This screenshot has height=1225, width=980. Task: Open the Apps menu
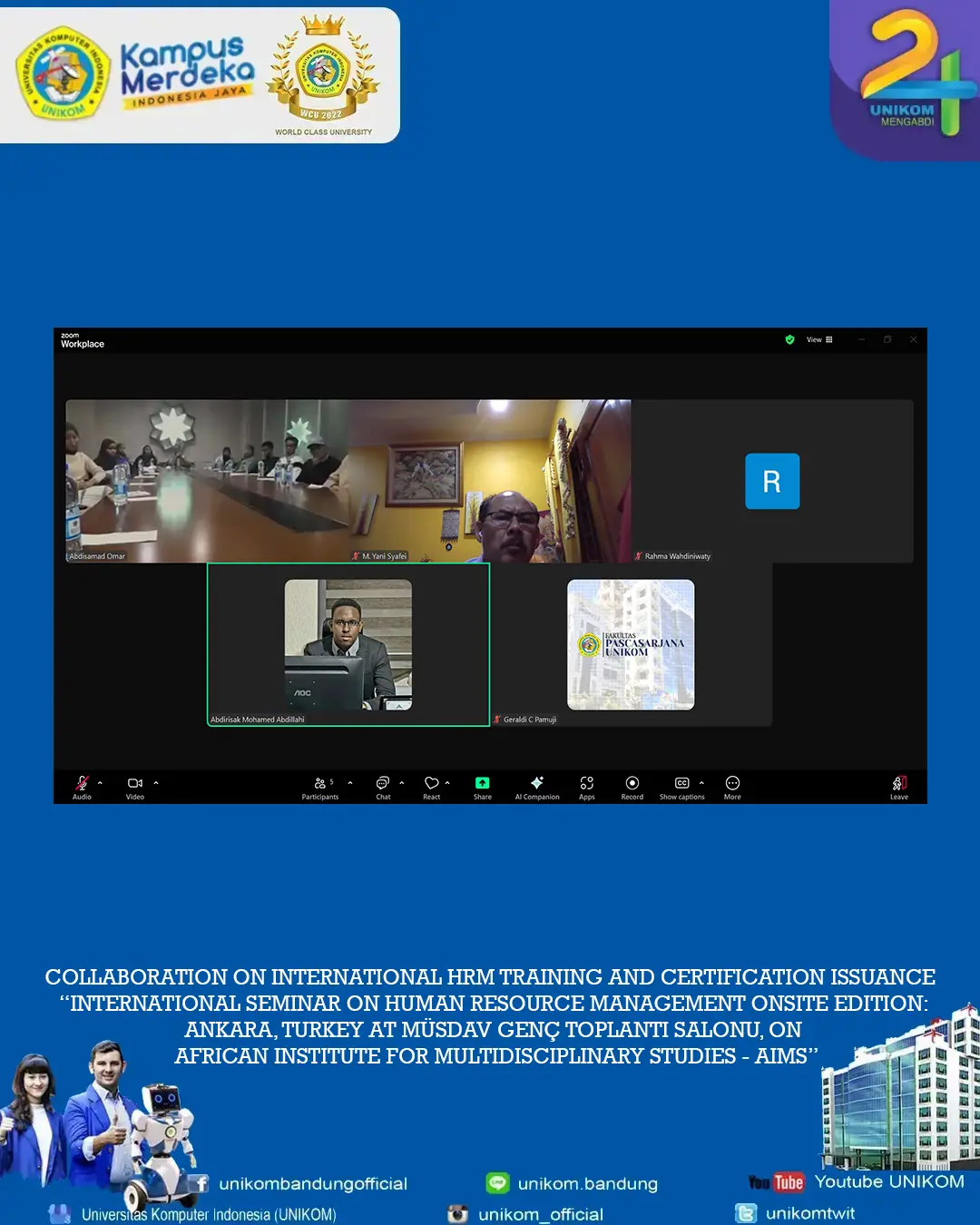click(x=587, y=784)
